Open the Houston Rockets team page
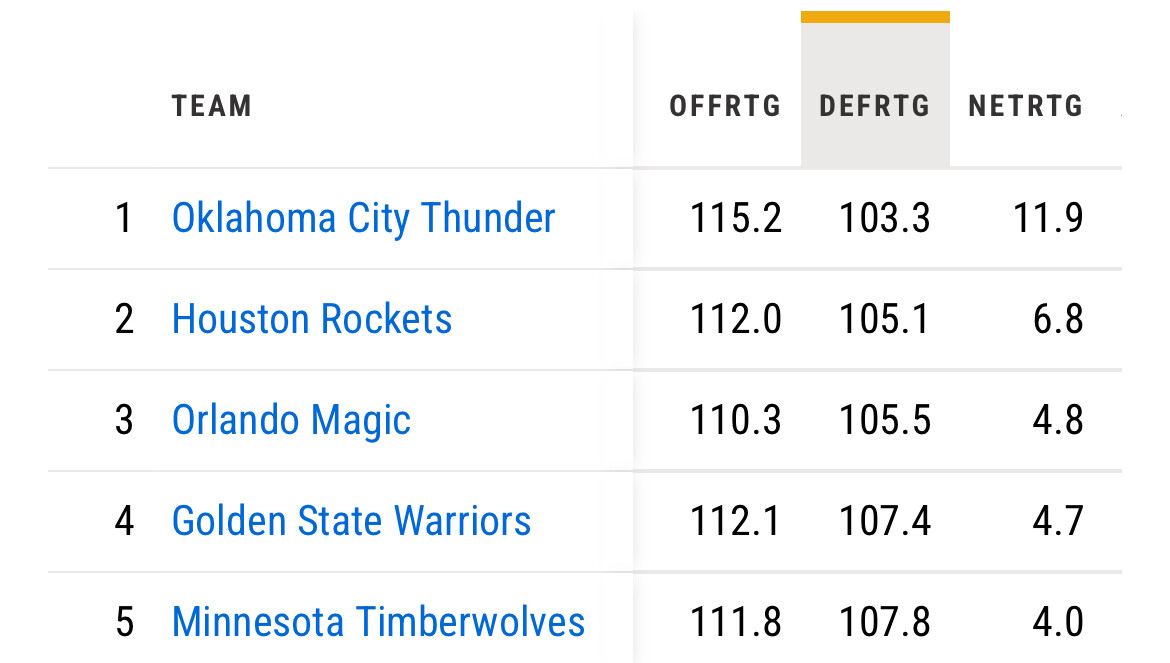Image resolution: width=1170 pixels, height=663 pixels. (312, 319)
